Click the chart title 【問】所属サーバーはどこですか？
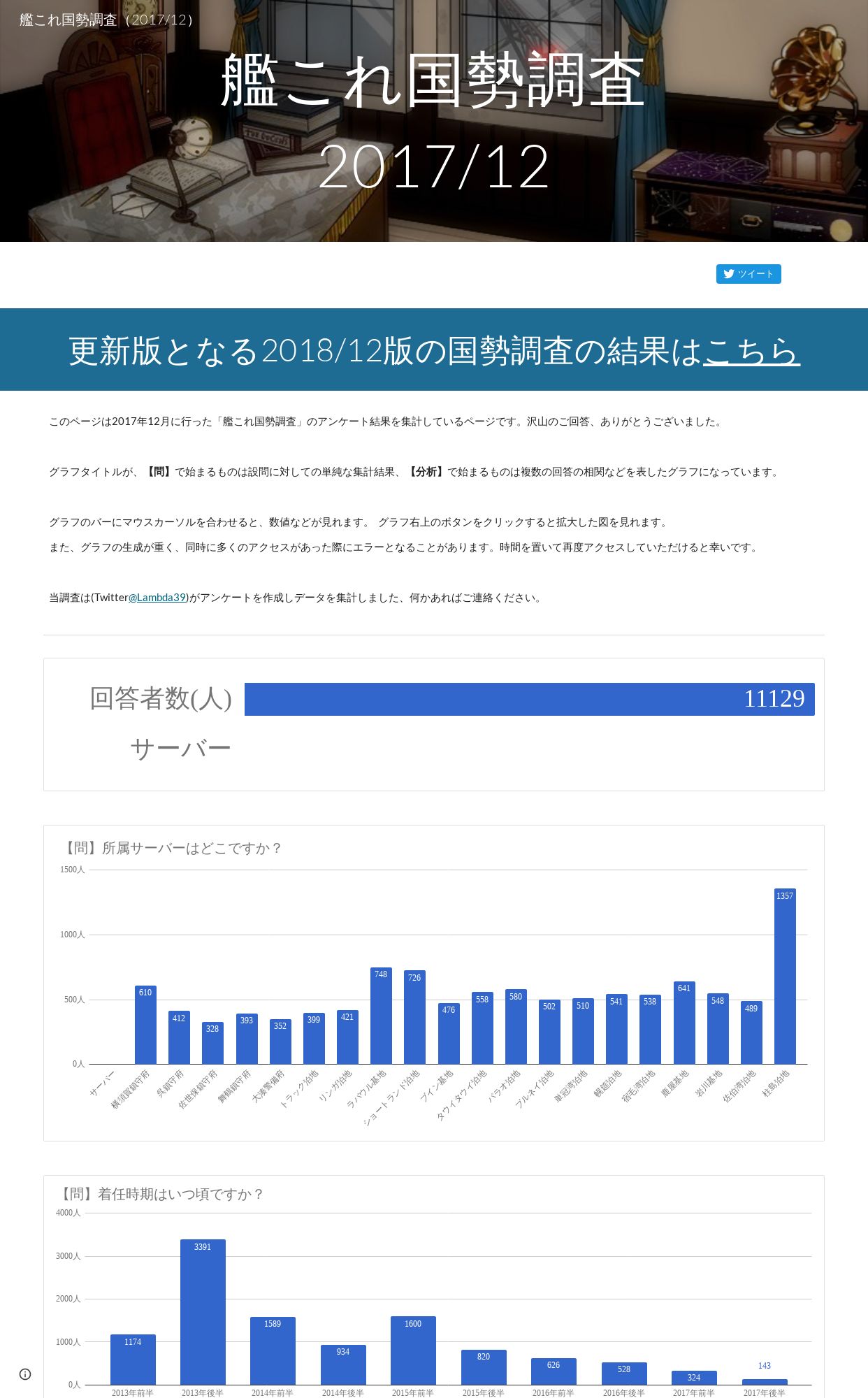 point(172,848)
